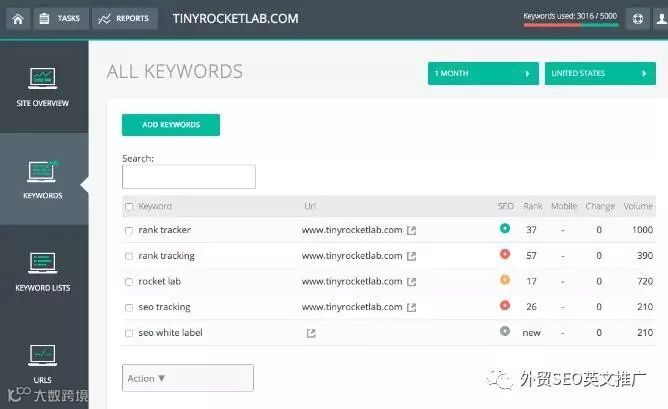Sort by Url column header
The image size is (668, 409).
(310, 206)
